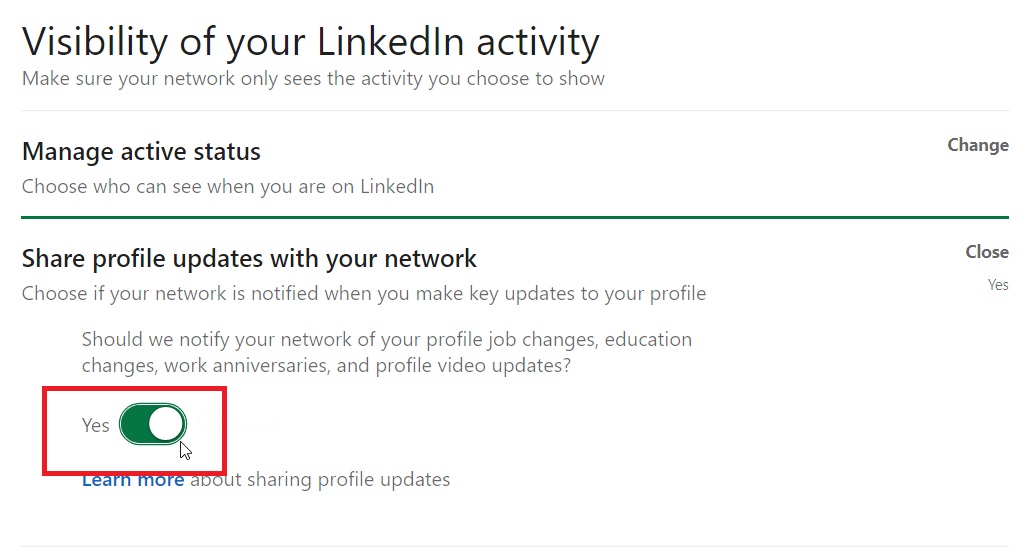Click the 'Make sure your network only sees' subtitle

(312, 78)
